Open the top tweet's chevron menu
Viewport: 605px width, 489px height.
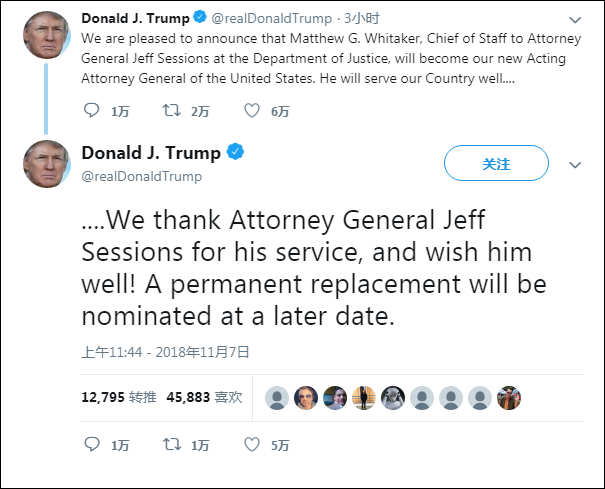coord(574,20)
